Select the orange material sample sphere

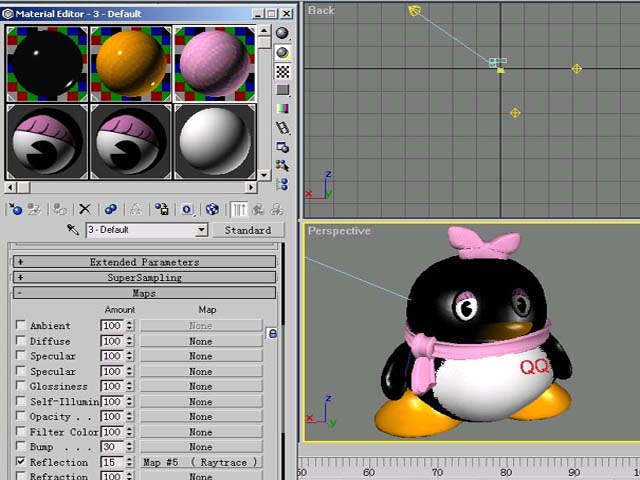coord(131,64)
